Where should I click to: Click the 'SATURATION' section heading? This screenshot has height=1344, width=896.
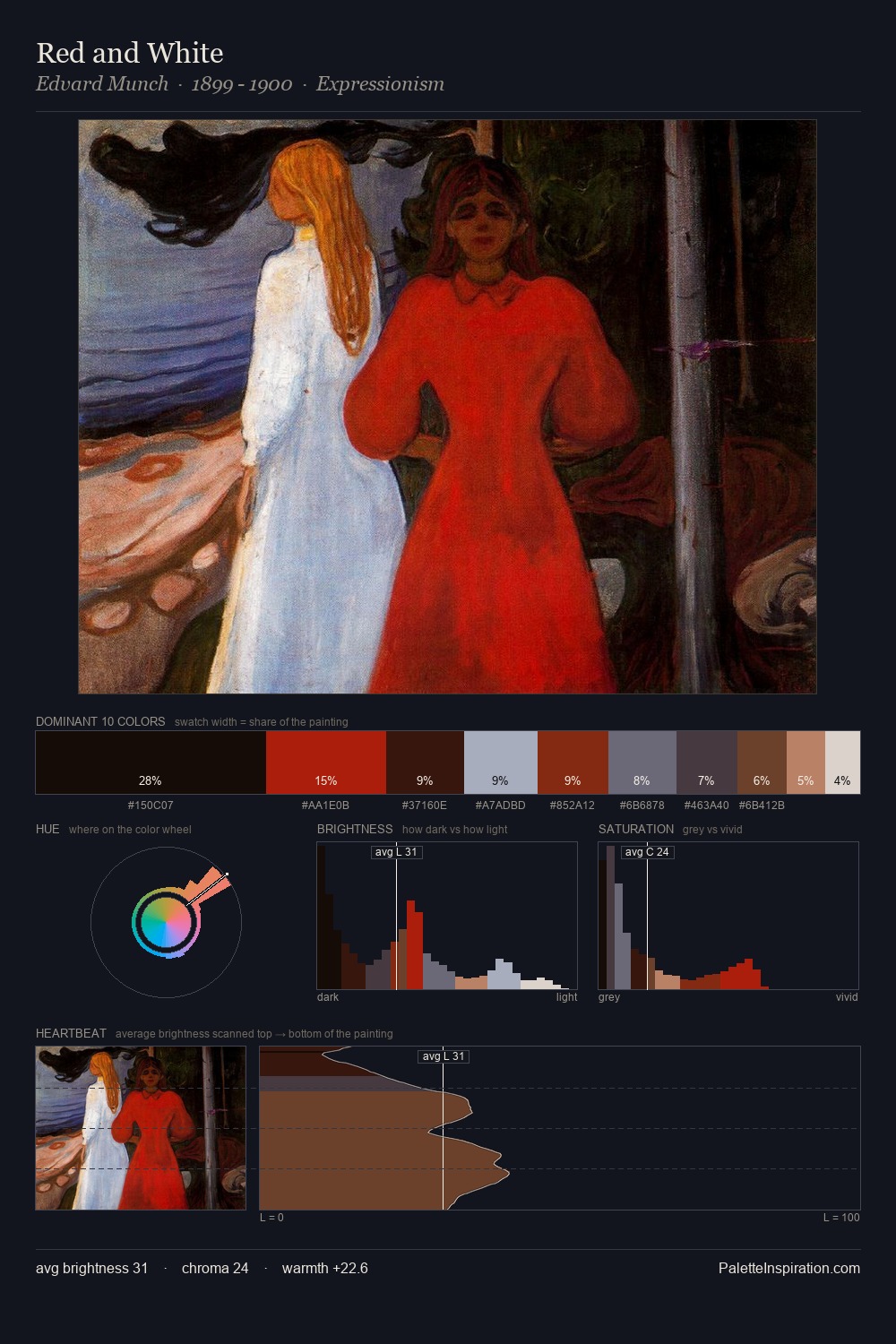[x=636, y=829]
